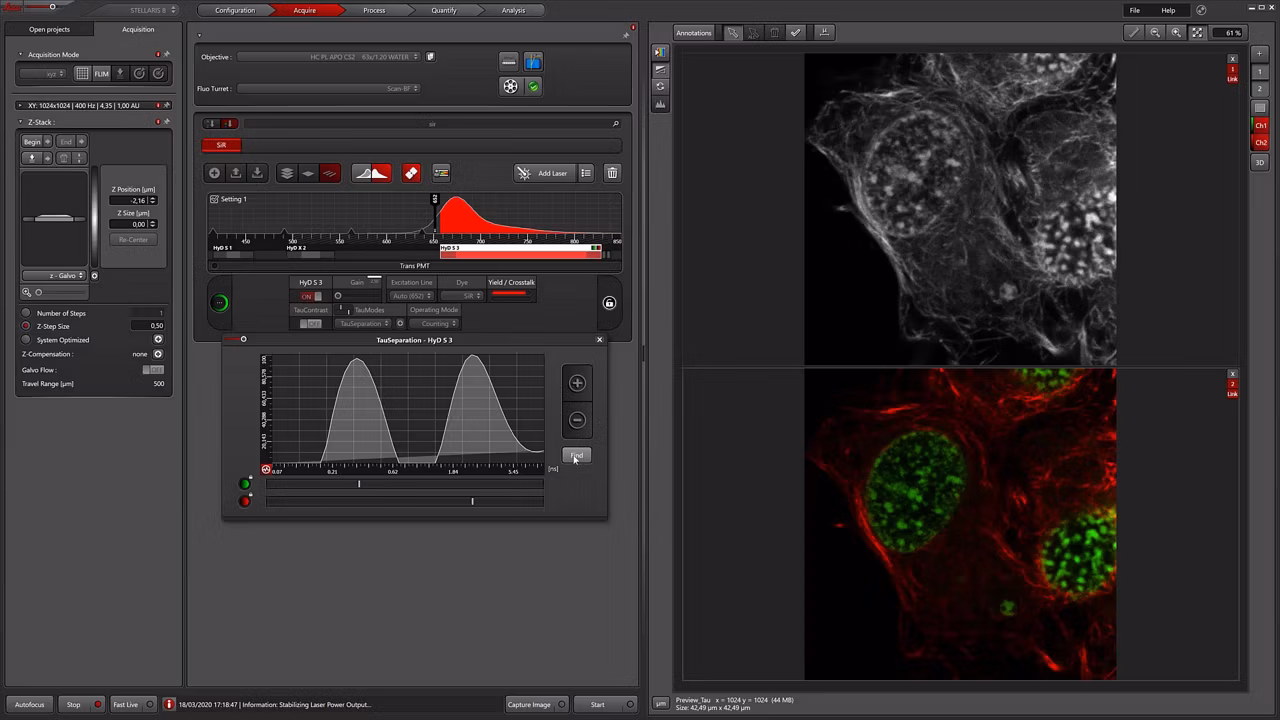This screenshot has height=720, width=1280.
Task: Click the green component lifetime slider track
Action: [x=405, y=484]
